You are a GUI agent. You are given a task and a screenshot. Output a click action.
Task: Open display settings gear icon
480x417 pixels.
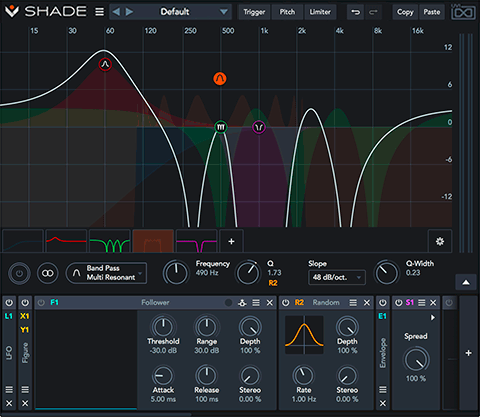(x=440, y=241)
